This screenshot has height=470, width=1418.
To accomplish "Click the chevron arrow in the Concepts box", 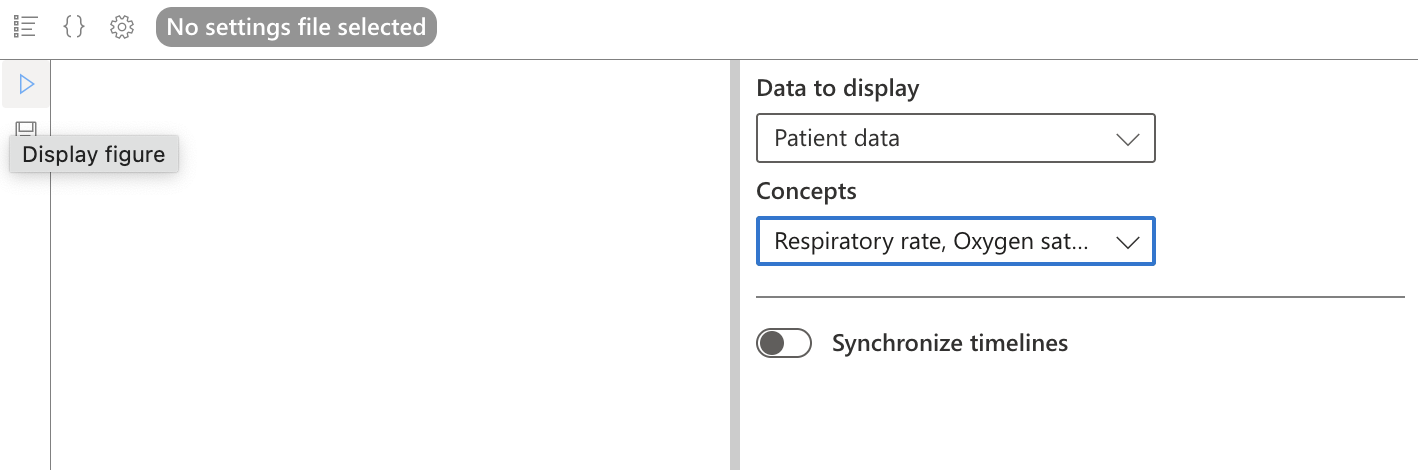I will 1127,242.
